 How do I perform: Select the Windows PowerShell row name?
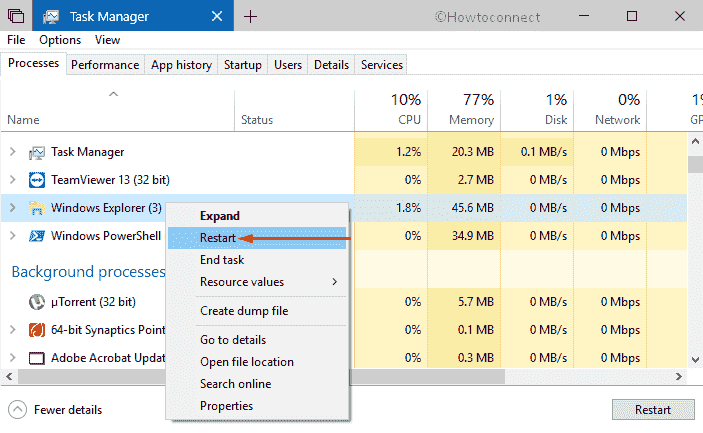(x=106, y=235)
